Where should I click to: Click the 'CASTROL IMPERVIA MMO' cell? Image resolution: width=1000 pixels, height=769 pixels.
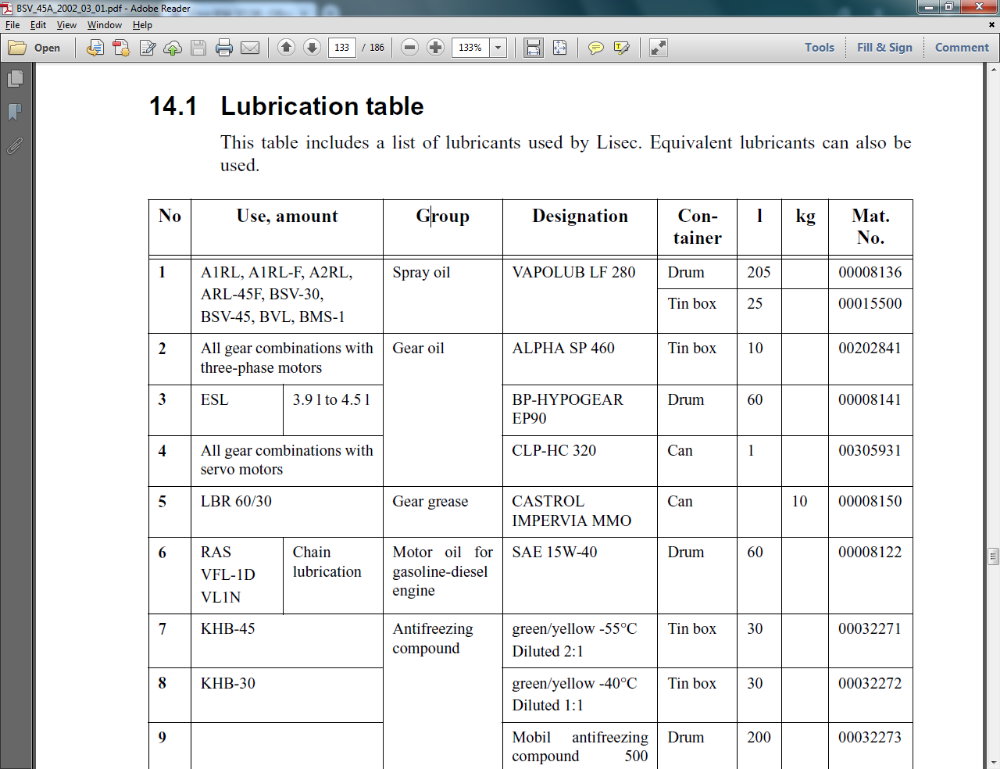[x=571, y=511]
